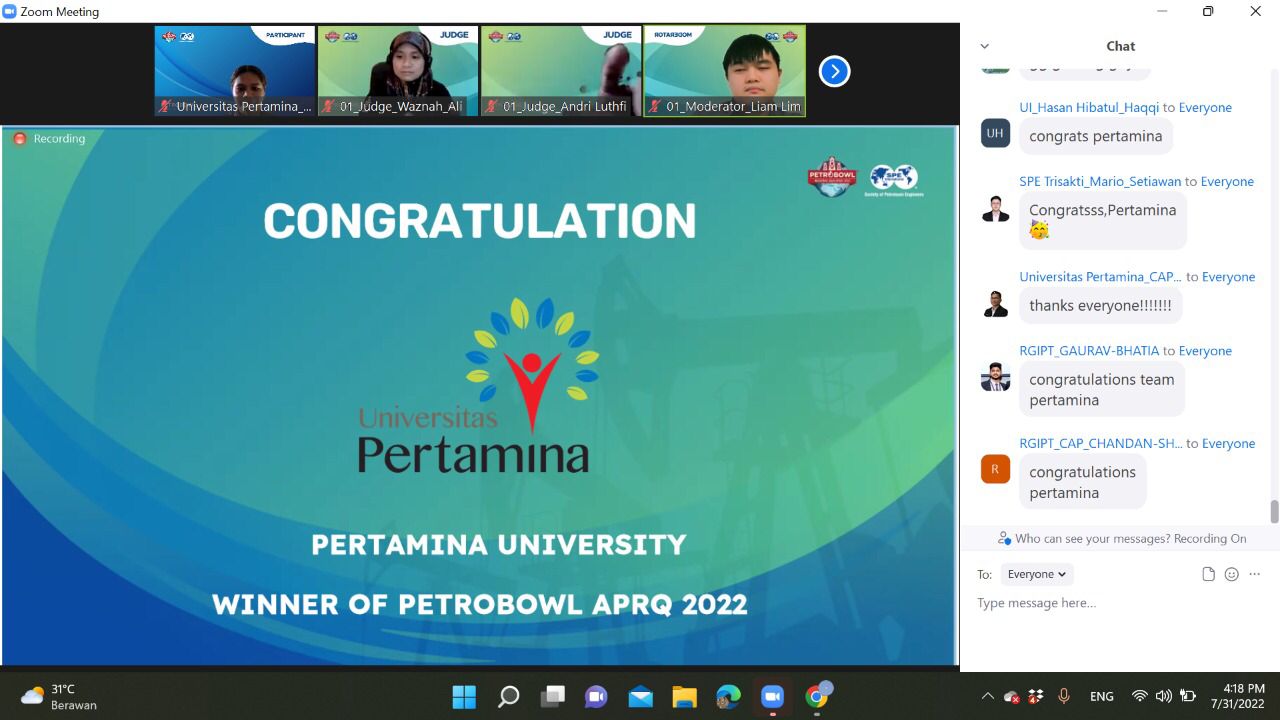Click RGIPT Gaurav Bhatia's profile photo avatar
The image size is (1280, 720).
(995, 377)
